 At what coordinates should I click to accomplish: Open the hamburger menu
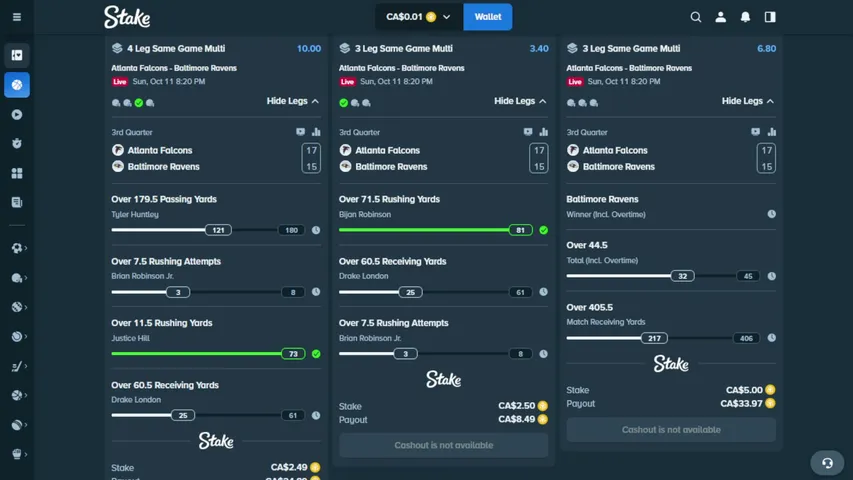(x=17, y=17)
